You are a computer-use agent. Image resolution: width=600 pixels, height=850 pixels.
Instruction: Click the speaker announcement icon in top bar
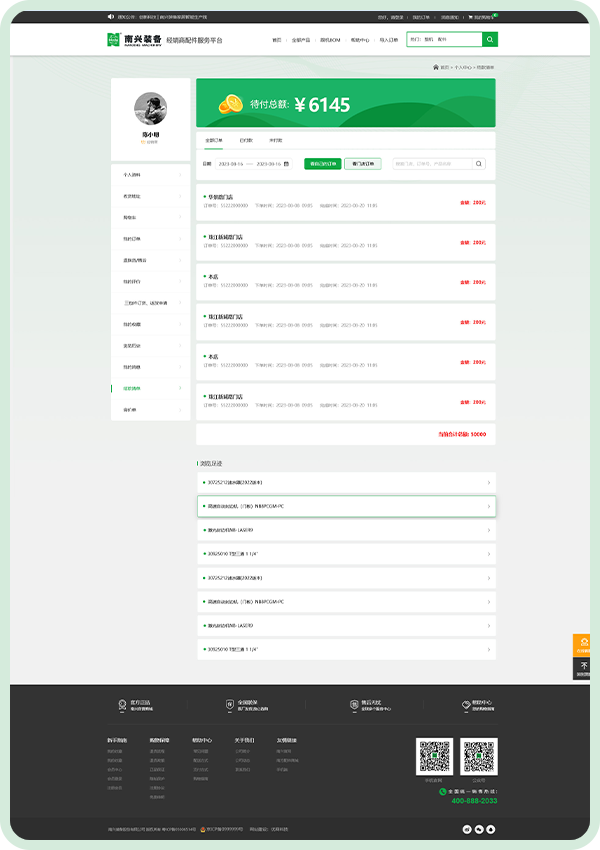[110, 17]
